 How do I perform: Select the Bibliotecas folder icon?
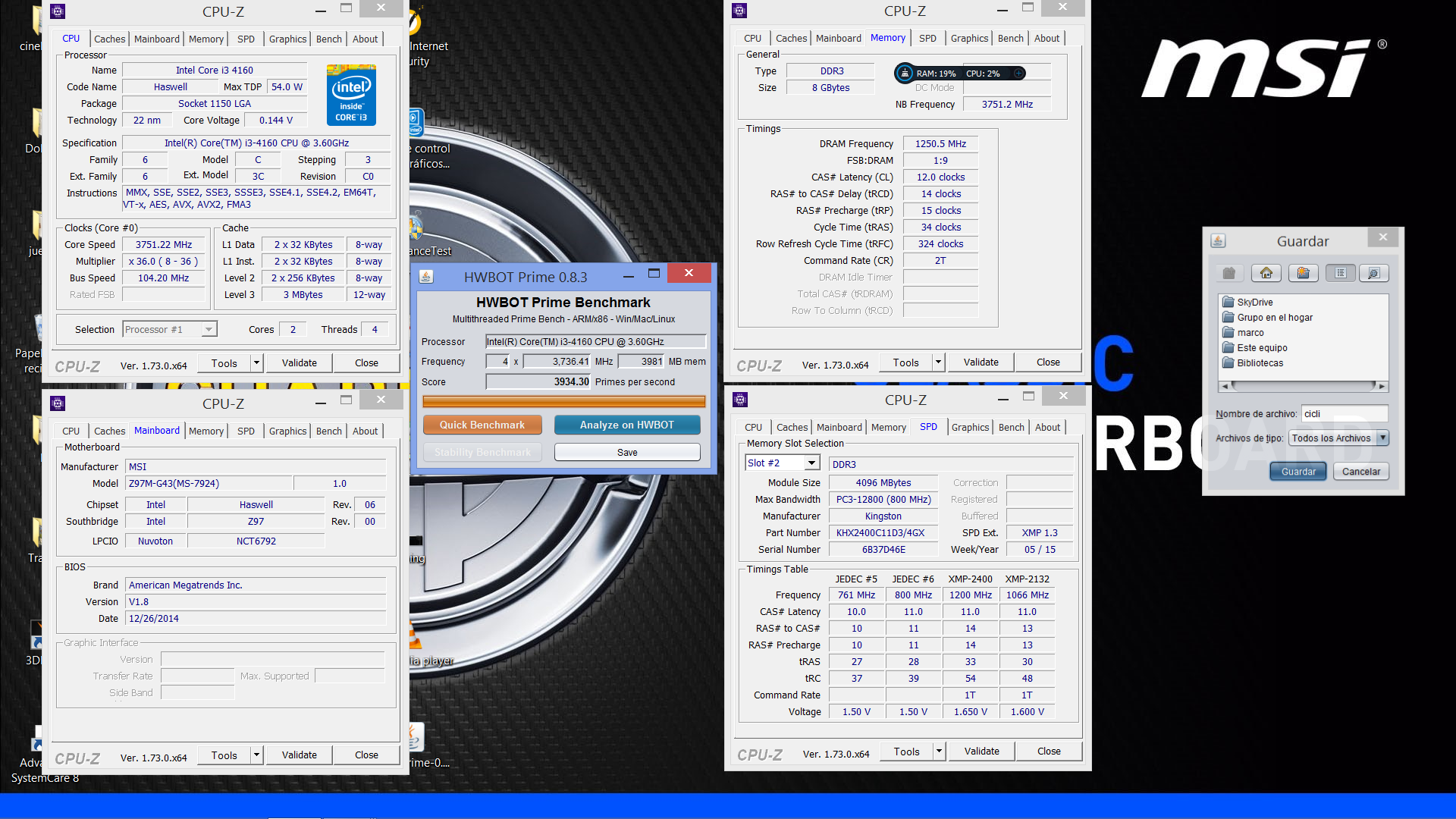point(1228,362)
